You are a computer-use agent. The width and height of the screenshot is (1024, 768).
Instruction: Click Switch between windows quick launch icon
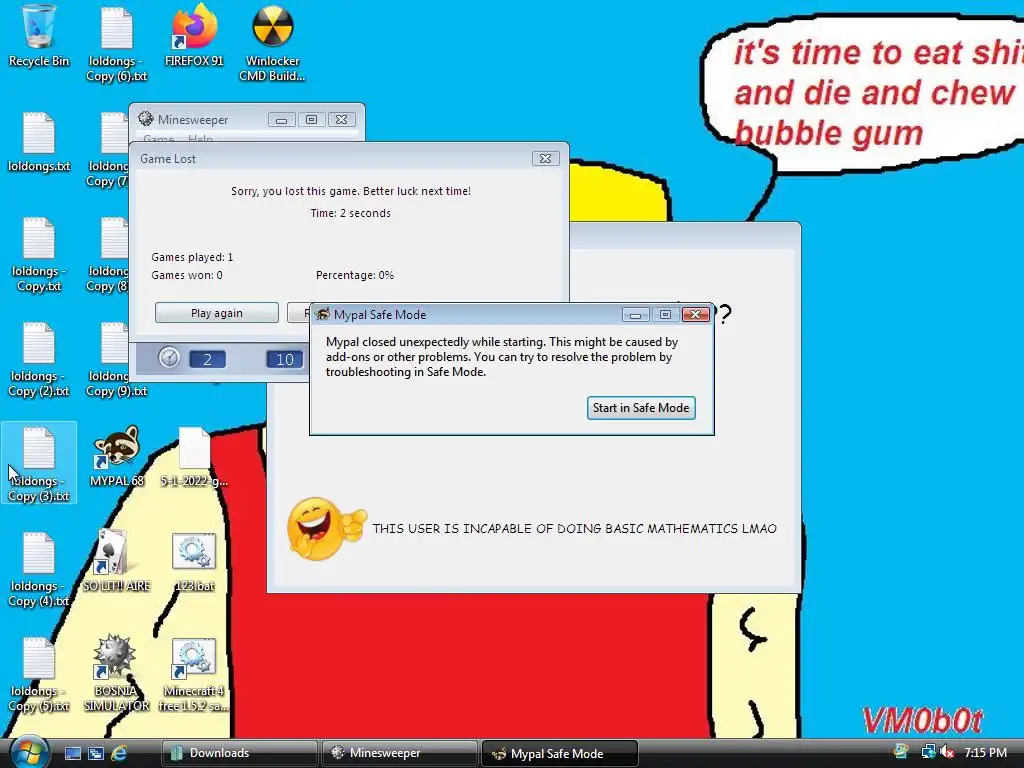tap(95, 753)
